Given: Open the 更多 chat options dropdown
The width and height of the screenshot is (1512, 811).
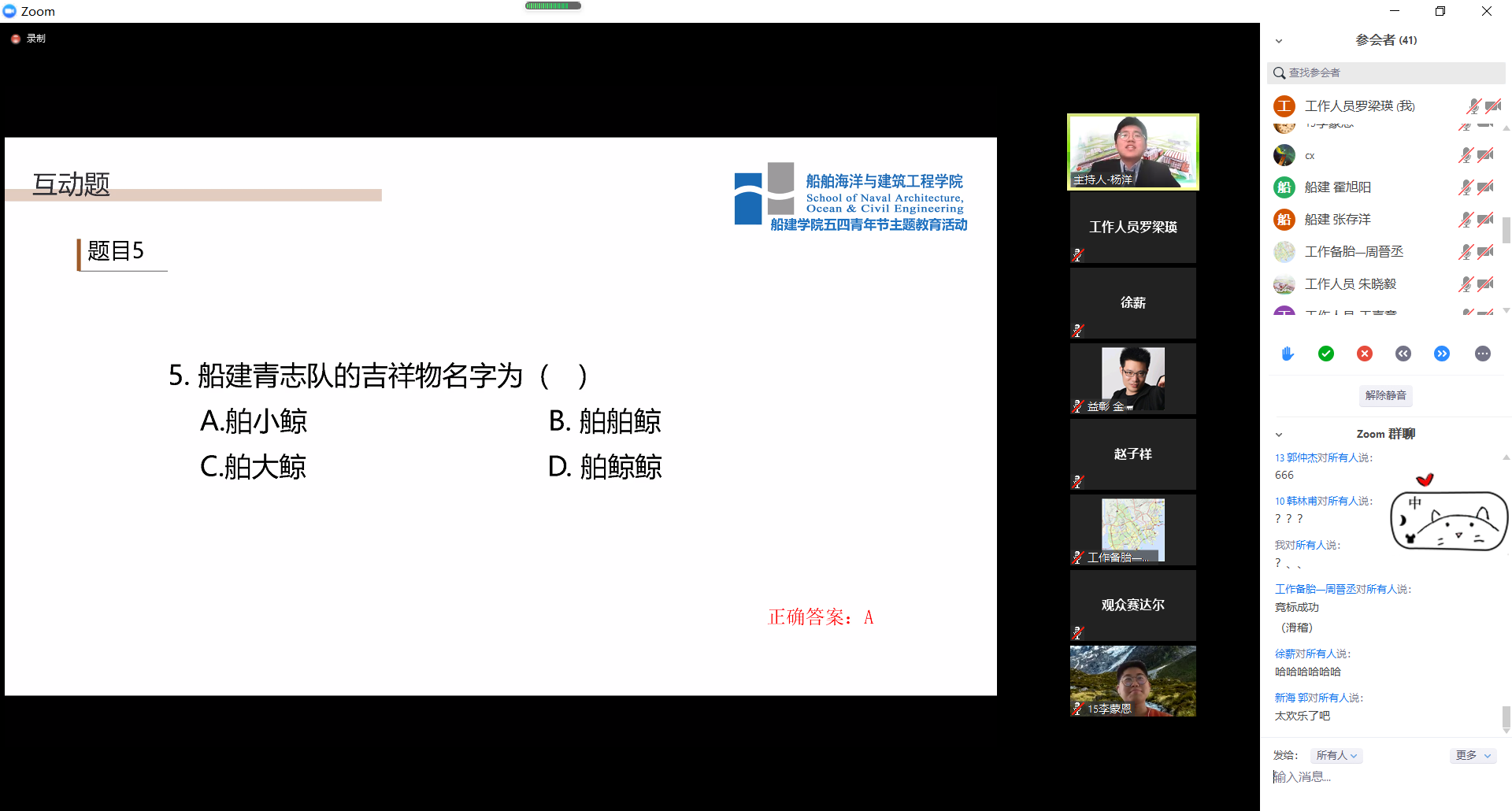Looking at the screenshot, I should pos(1472,755).
